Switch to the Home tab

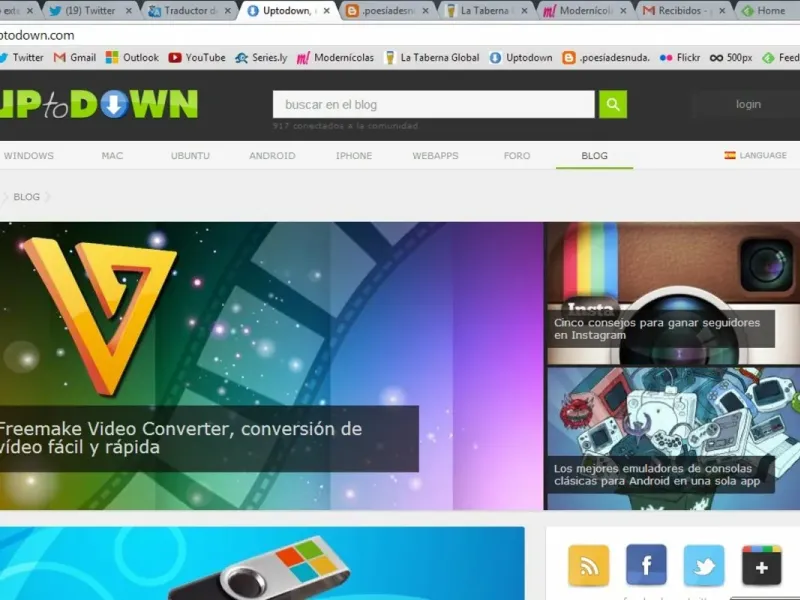click(768, 10)
